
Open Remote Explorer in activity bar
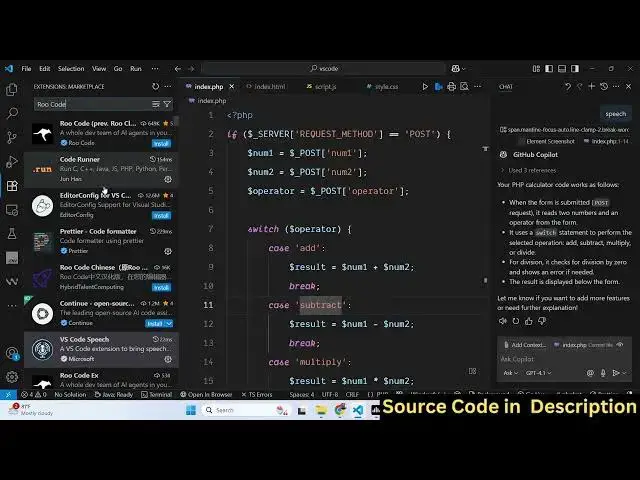tap(12, 210)
